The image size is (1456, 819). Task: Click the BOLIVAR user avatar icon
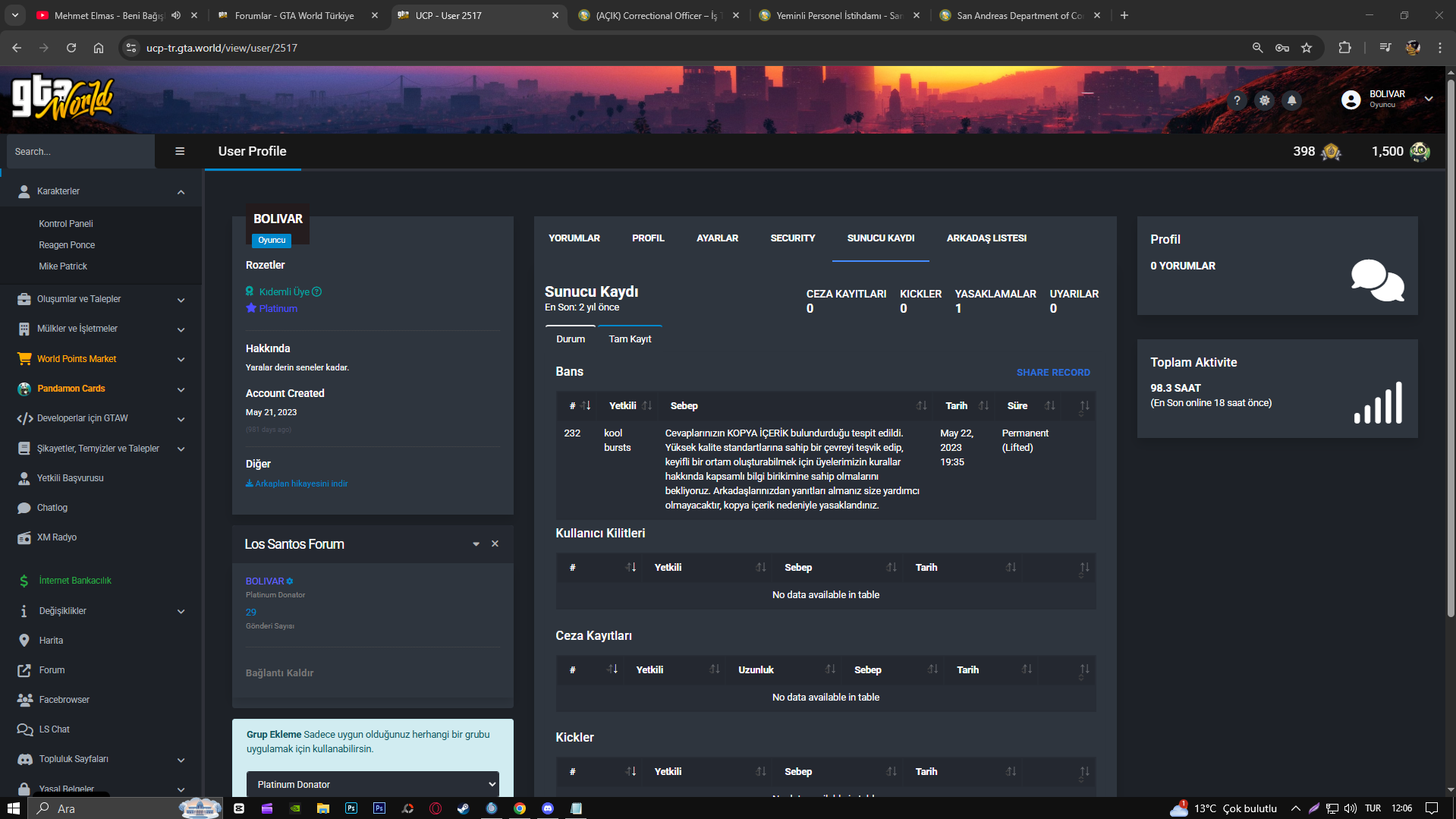coord(1351,99)
